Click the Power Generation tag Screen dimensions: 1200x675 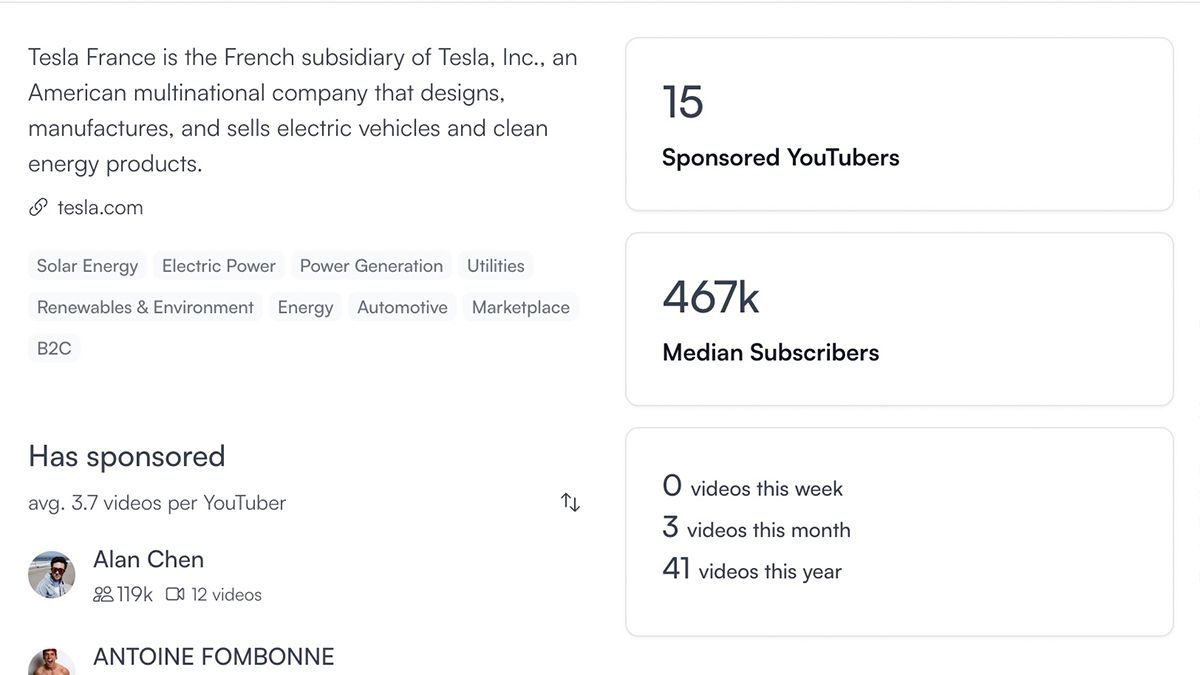coord(371,266)
